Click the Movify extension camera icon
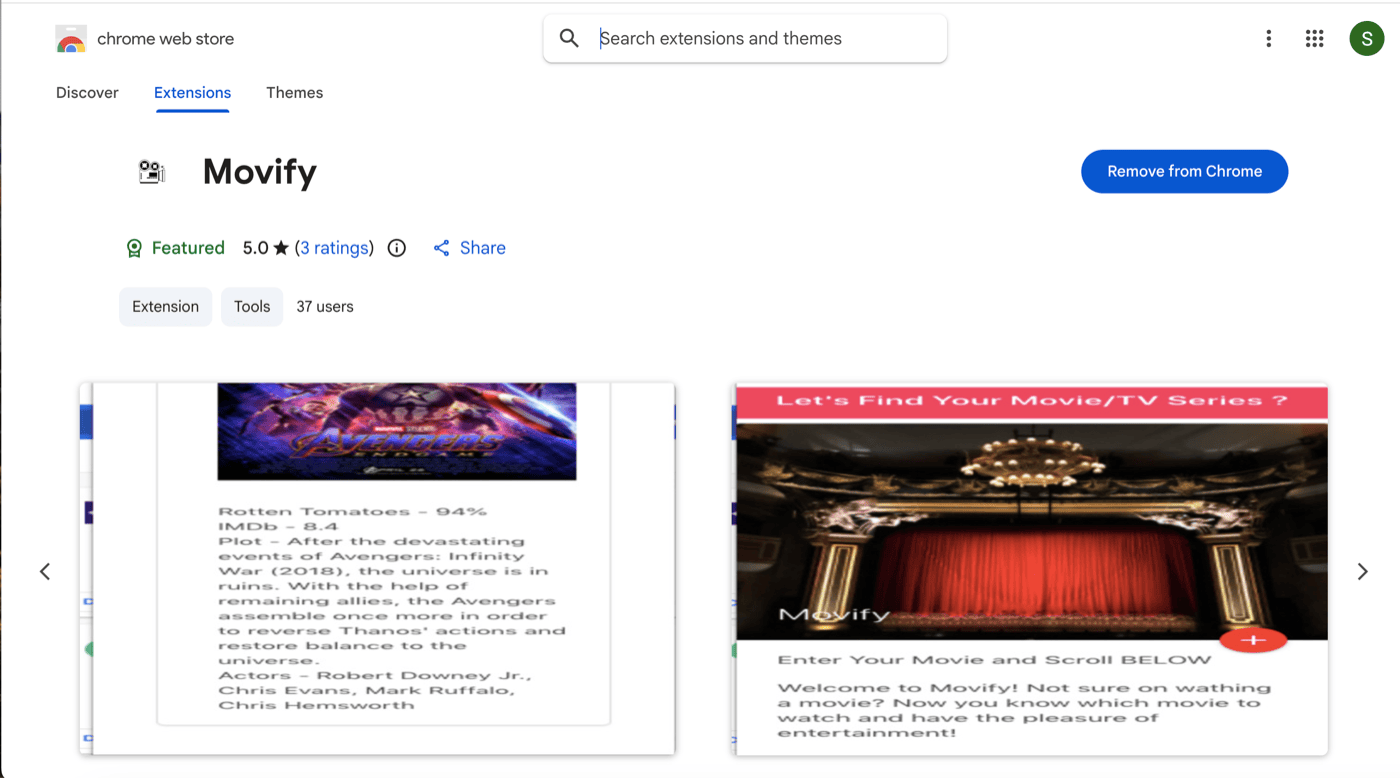This screenshot has width=1400, height=778. 151,172
